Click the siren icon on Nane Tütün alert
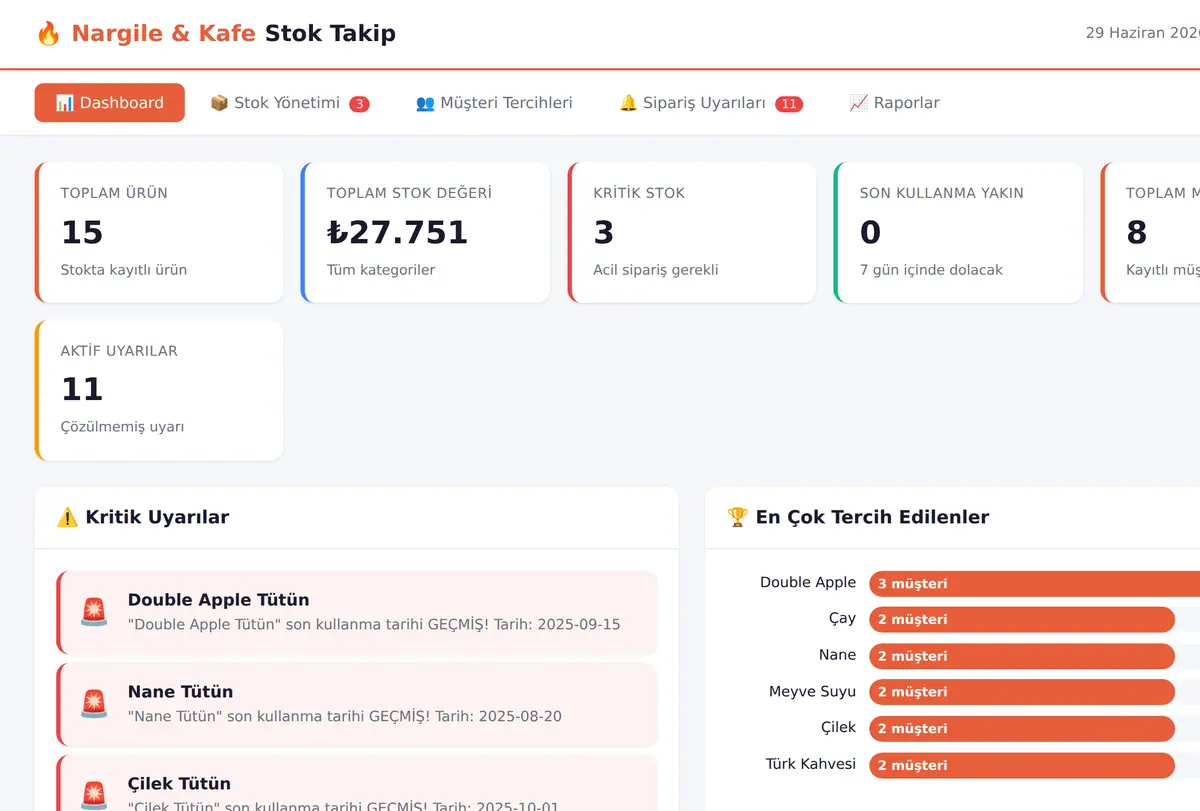This screenshot has height=811, width=1200. (x=94, y=704)
